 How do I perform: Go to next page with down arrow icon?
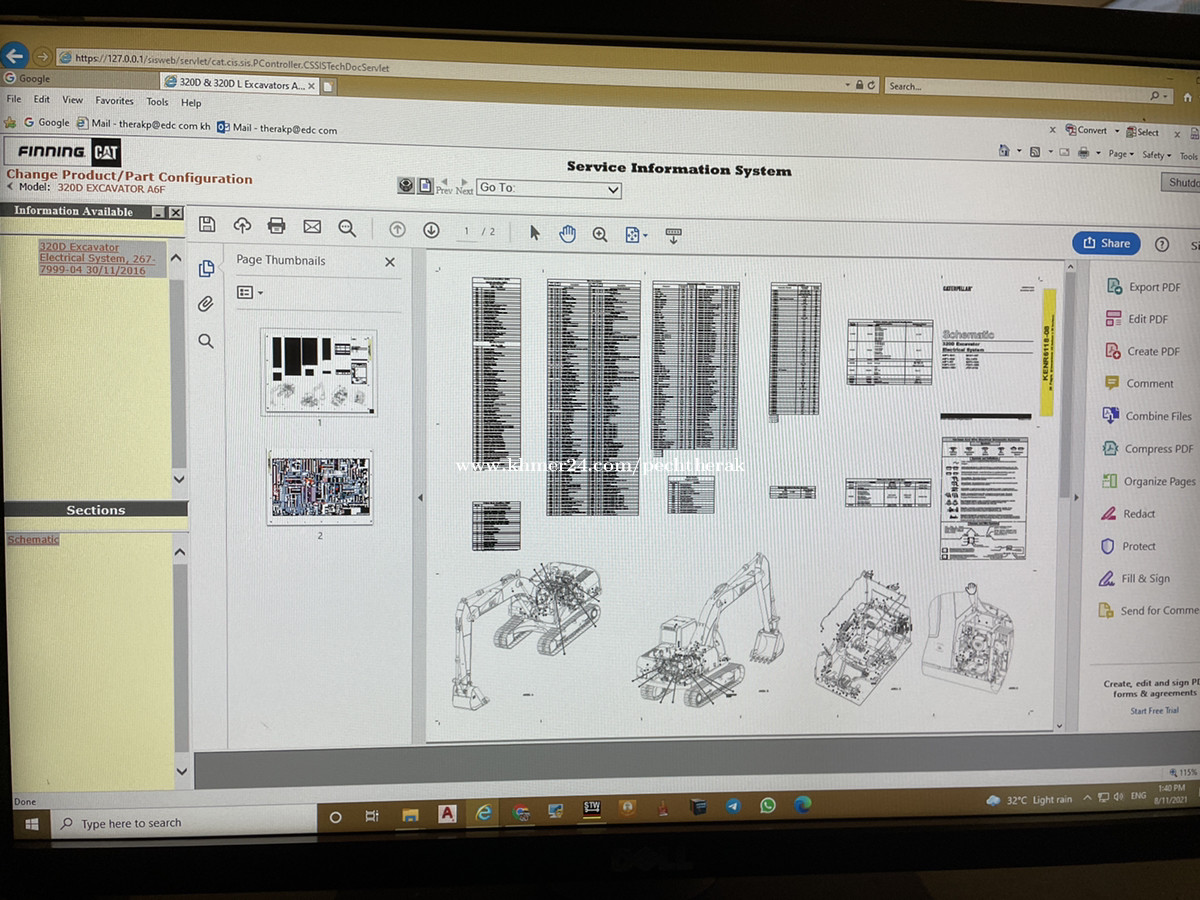pos(431,230)
